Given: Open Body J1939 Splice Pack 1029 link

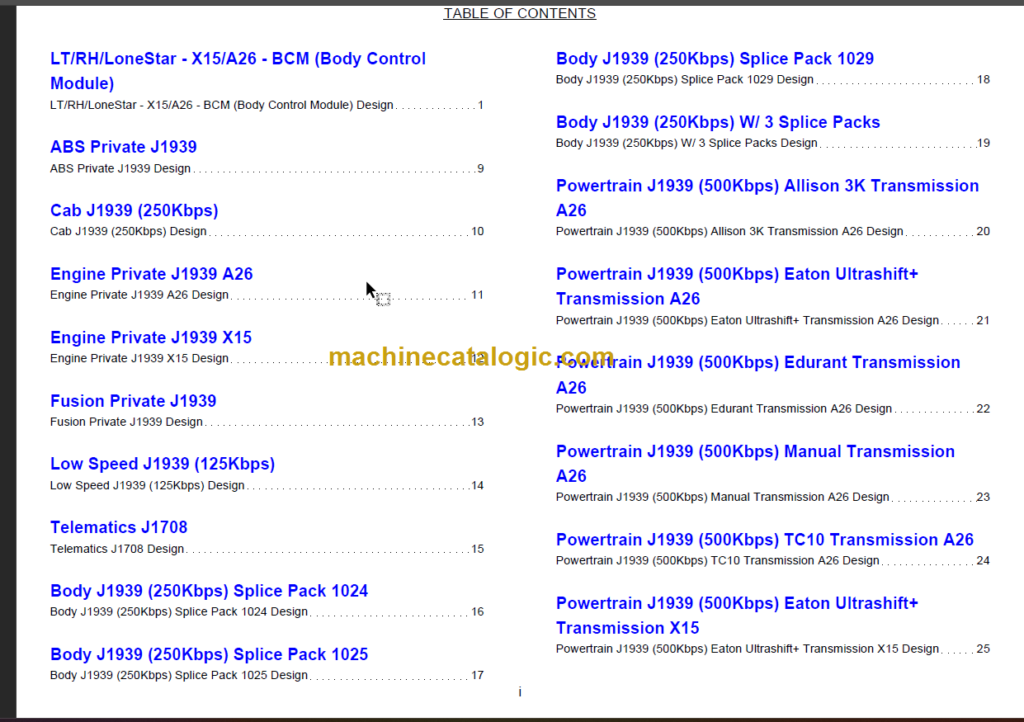Looking at the screenshot, I should (x=714, y=58).
